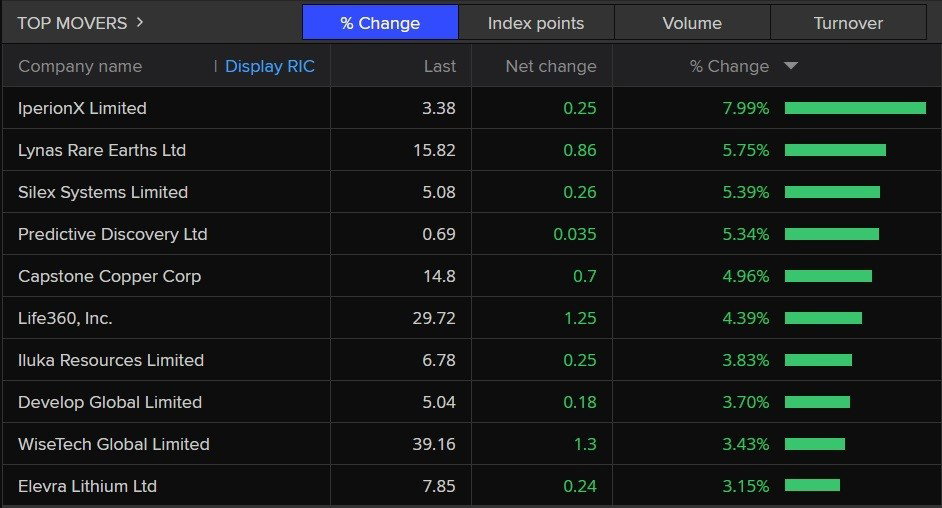The width and height of the screenshot is (942, 508).
Task: Click IperionX last price 3.38
Action: tap(439, 108)
